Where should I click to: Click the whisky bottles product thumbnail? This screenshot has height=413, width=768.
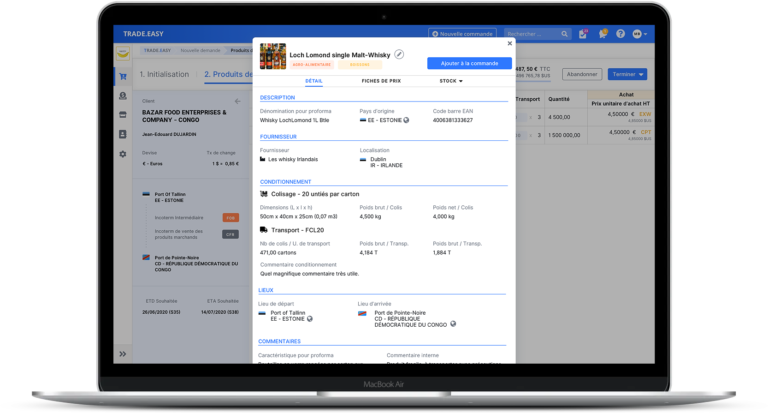click(x=273, y=56)
